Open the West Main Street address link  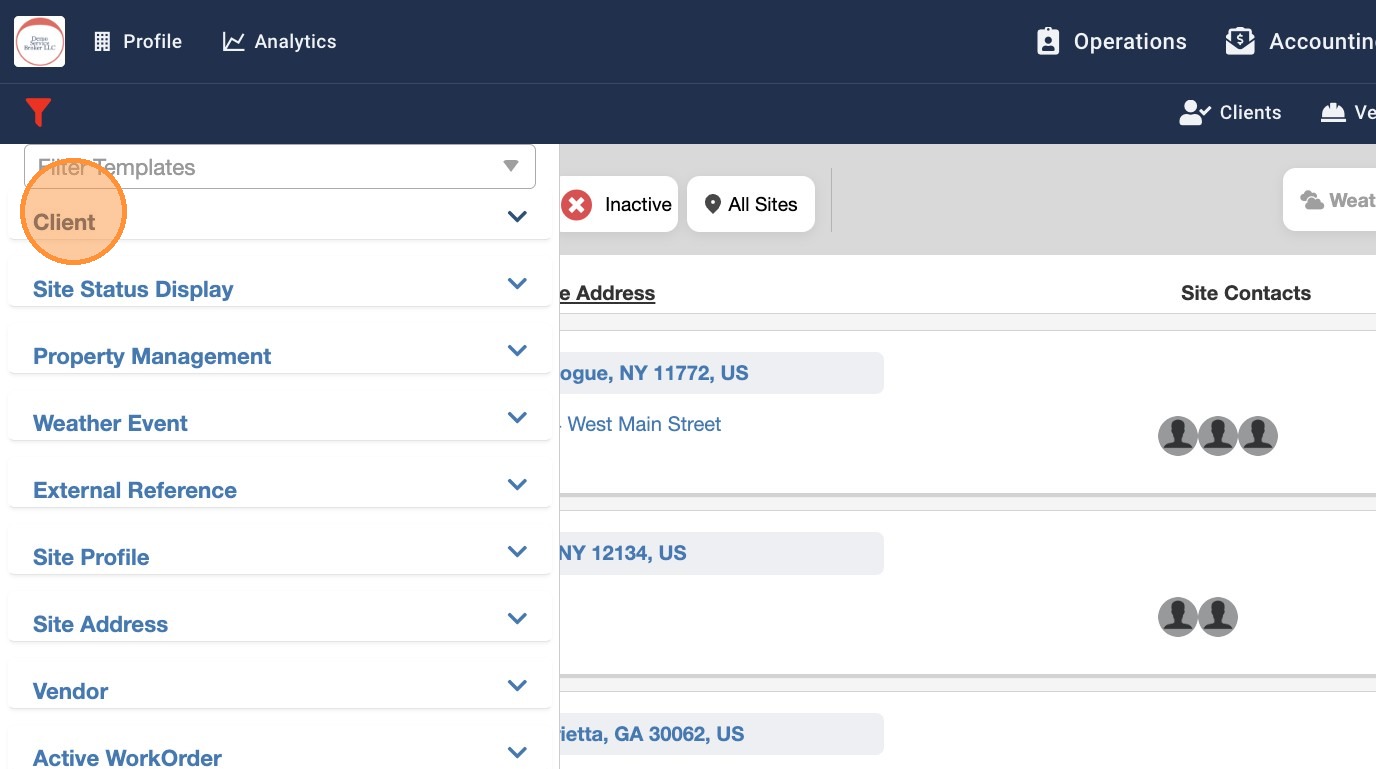(x=642, y=424)
